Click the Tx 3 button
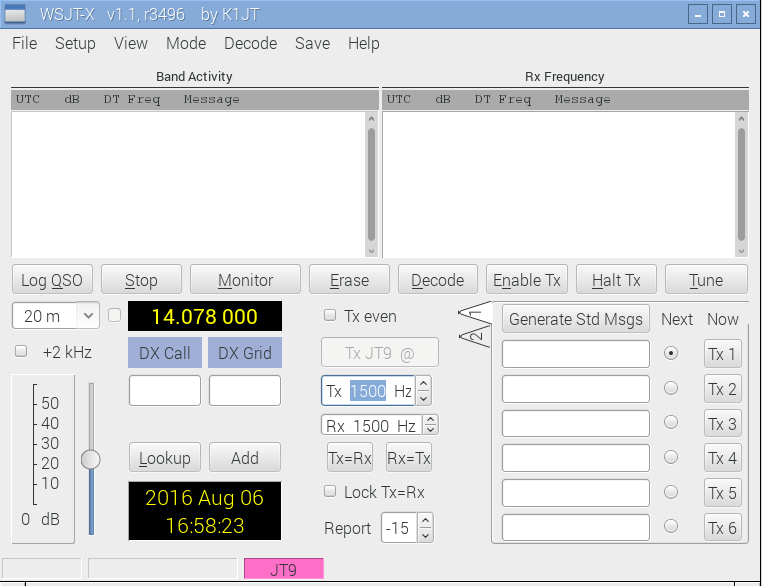Screen dimensions: 762x586 click(723, 424)
